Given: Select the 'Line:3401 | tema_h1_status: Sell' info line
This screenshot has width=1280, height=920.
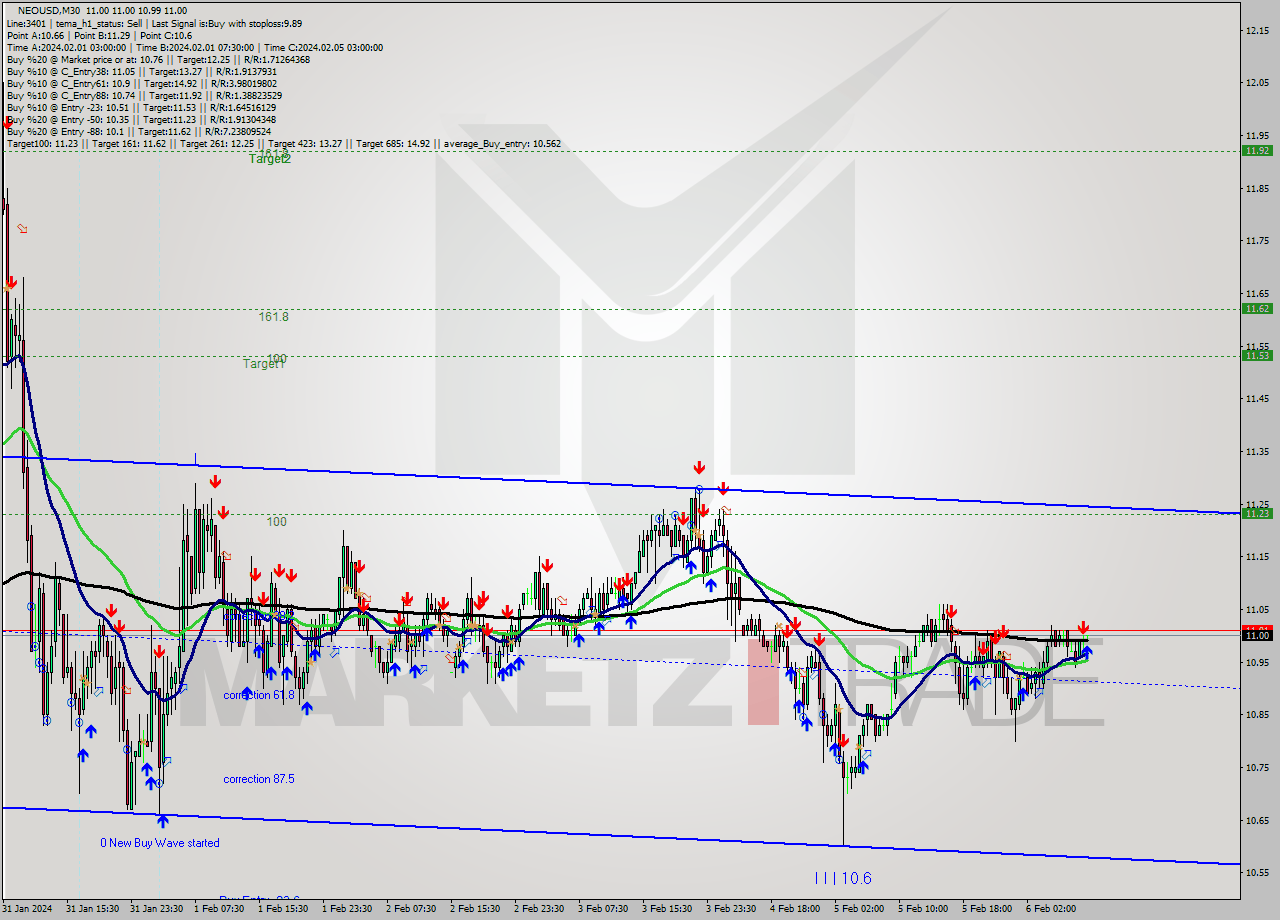Looking at the screenshot, I should pos(154,23).
